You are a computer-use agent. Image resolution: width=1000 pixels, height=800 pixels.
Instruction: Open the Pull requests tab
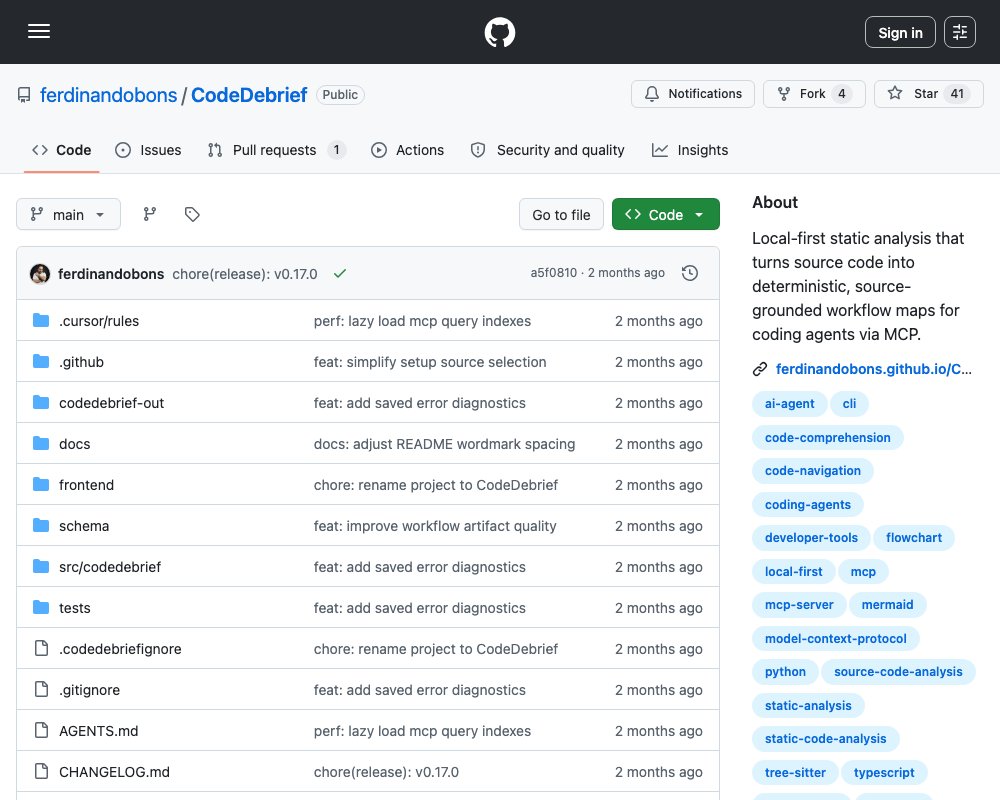pos(277,150)
